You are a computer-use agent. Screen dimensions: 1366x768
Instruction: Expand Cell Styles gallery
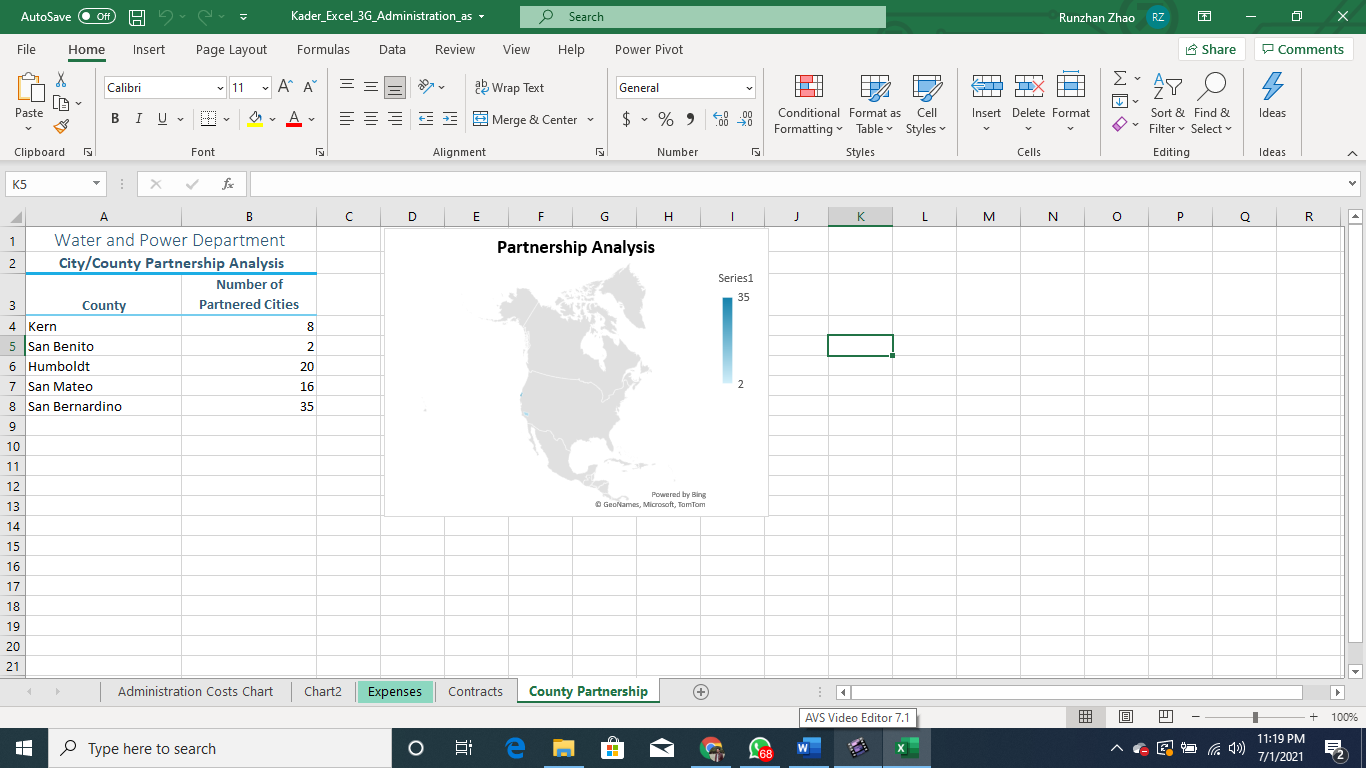pyautogui.click(x=927, y=105)
